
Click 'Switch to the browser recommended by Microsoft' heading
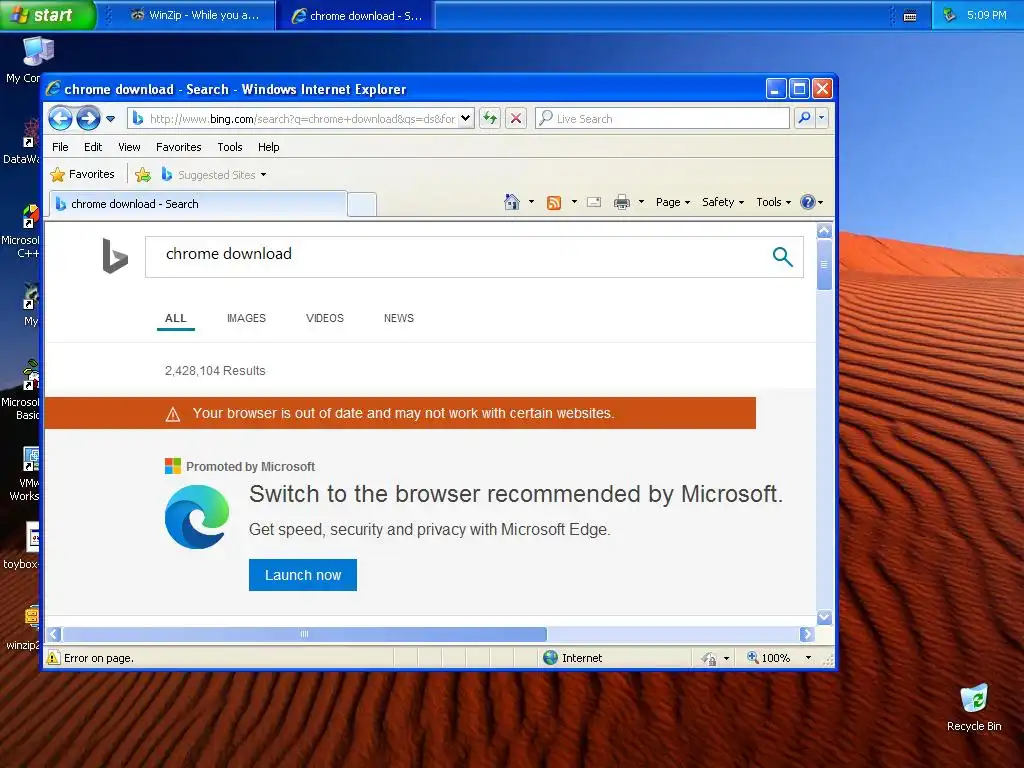[515, 494]
